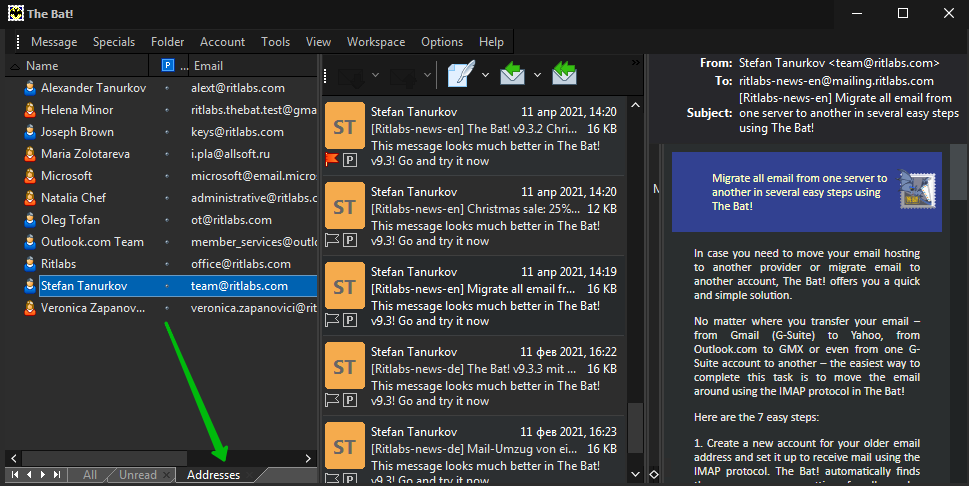969x486 pixels.
Task: Switch to the All tab
Action: pyautogui.click(x=90, y=475)
